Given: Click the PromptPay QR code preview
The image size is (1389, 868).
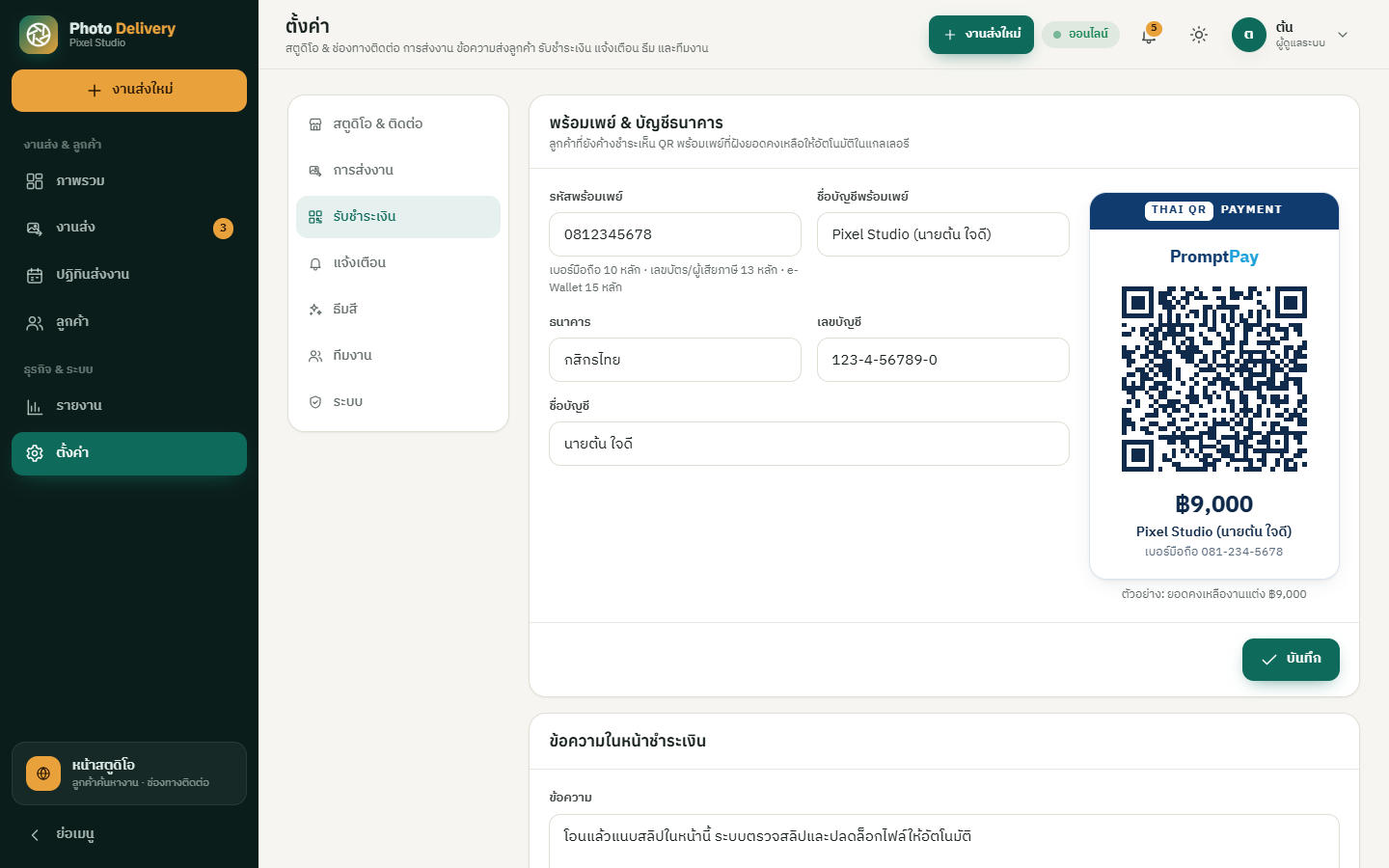Looking at the screenshot, I should (x=1214, y=379).
